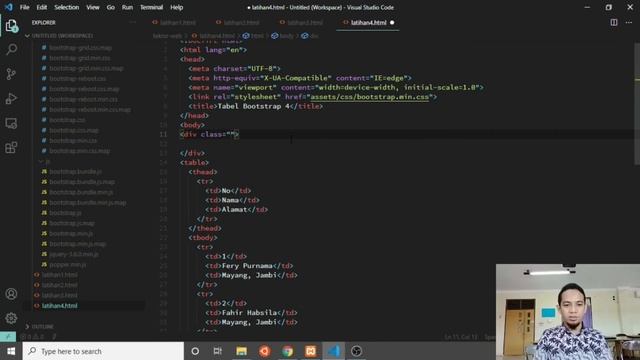Screen dimensions: 640x360
Task: Open File Explorer from the taskbar
Action: point(241,351)
